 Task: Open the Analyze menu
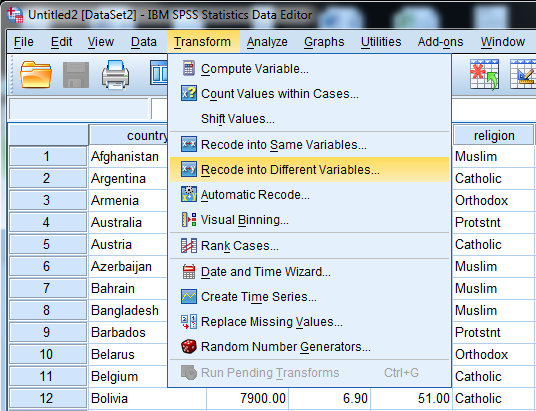267,42
